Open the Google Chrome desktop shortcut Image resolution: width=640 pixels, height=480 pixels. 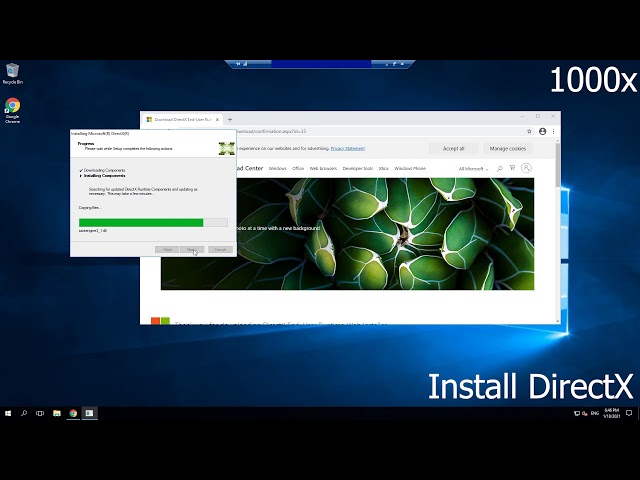tap(12, 110)
